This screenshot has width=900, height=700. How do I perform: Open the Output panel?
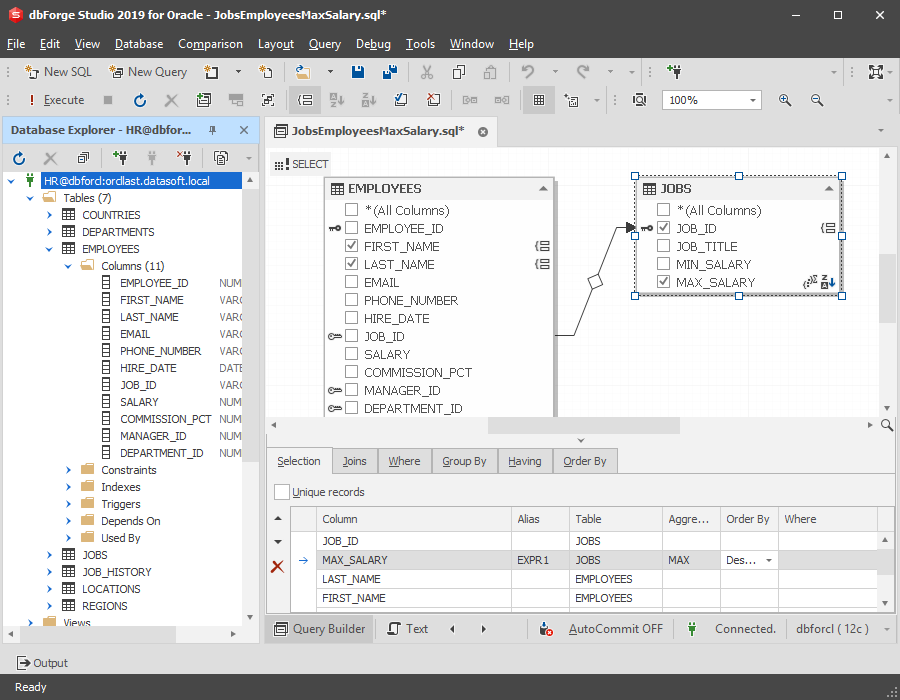point(42,663)
